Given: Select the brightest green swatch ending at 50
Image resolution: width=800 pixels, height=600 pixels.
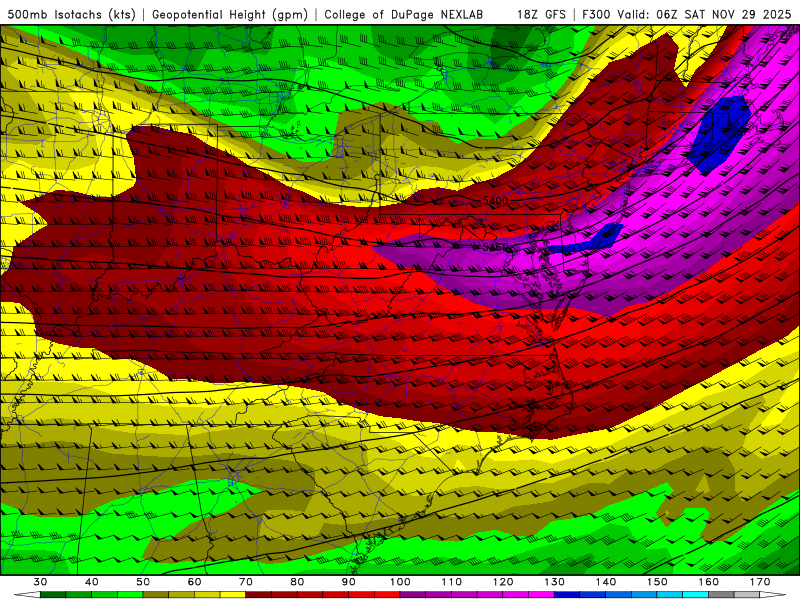Looking at the screenshot, I should point(130,595).
